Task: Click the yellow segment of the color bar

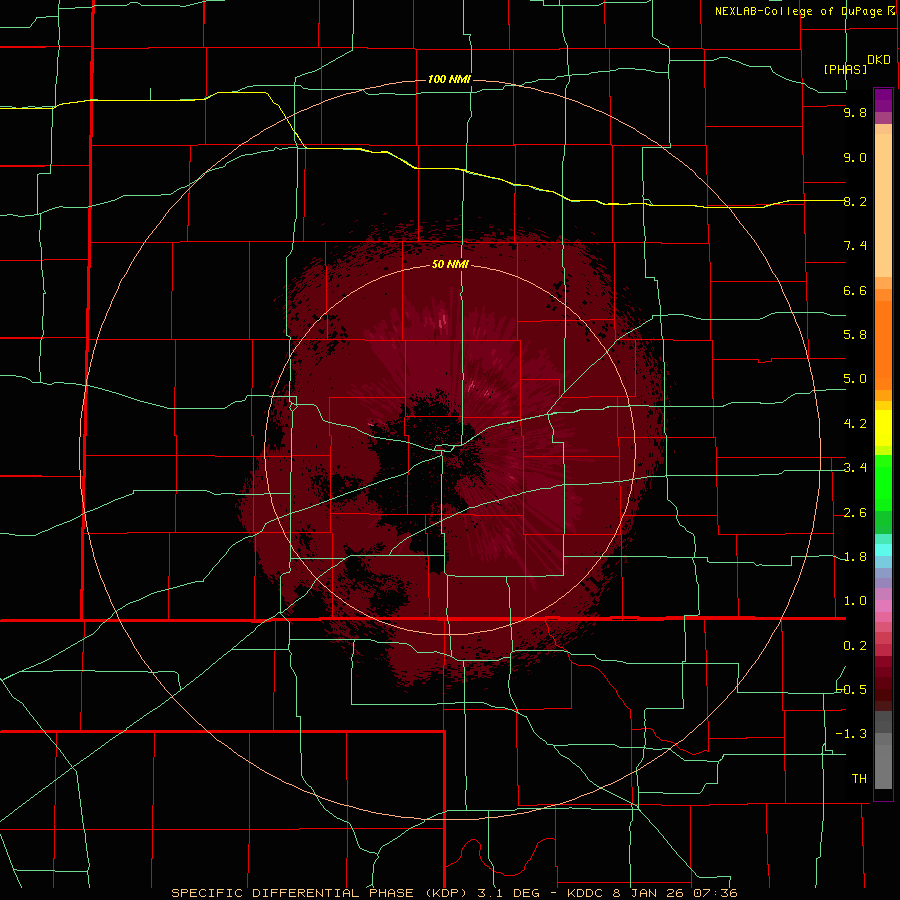Action: 883,428
